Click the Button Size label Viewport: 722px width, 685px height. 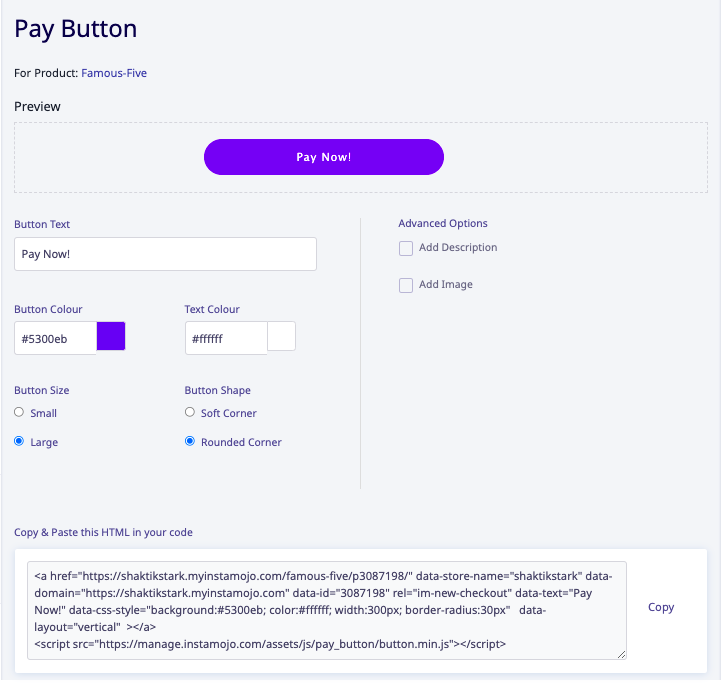pos(41,390)
